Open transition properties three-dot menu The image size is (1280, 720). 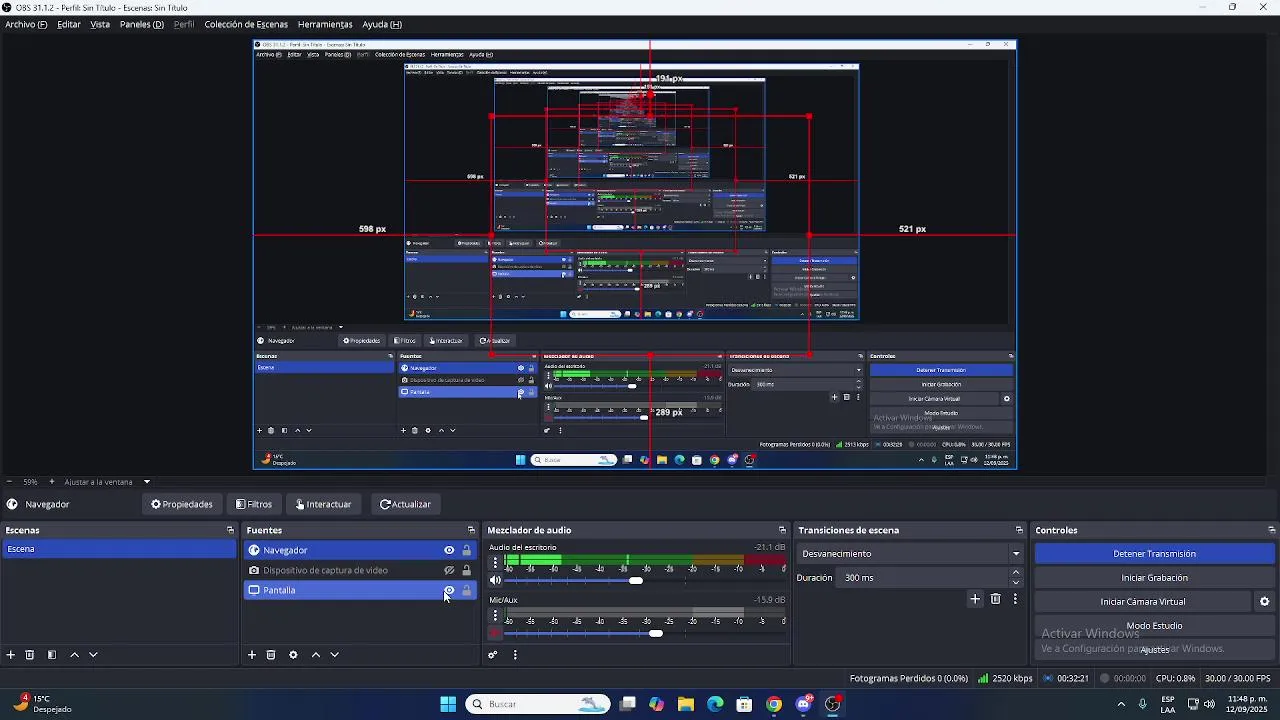coord(1015,599)
